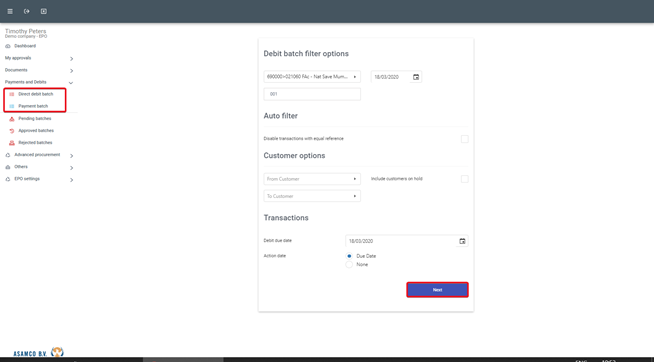Image resolution: width=654 pixels, height=362 pixels.
Task: Expand Advanced procurement chevron
Action: (x=71, y=156)
